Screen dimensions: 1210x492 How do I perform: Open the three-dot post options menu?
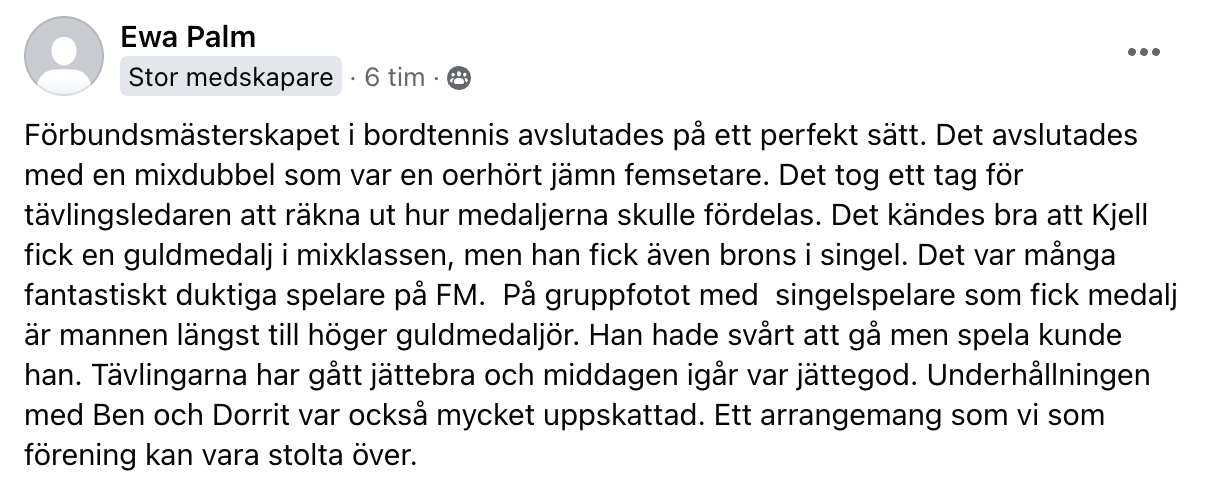point(1143,51)
